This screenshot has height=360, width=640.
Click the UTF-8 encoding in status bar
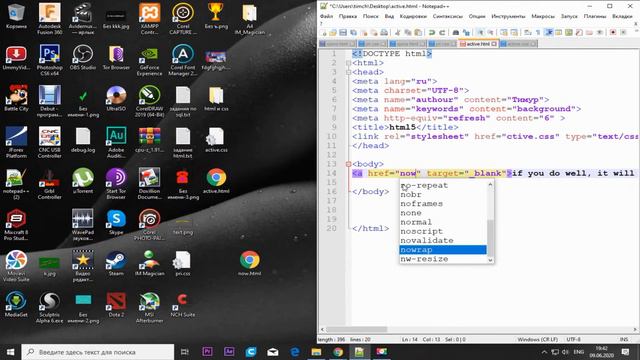pyautogui.click(x=573, y=339)
